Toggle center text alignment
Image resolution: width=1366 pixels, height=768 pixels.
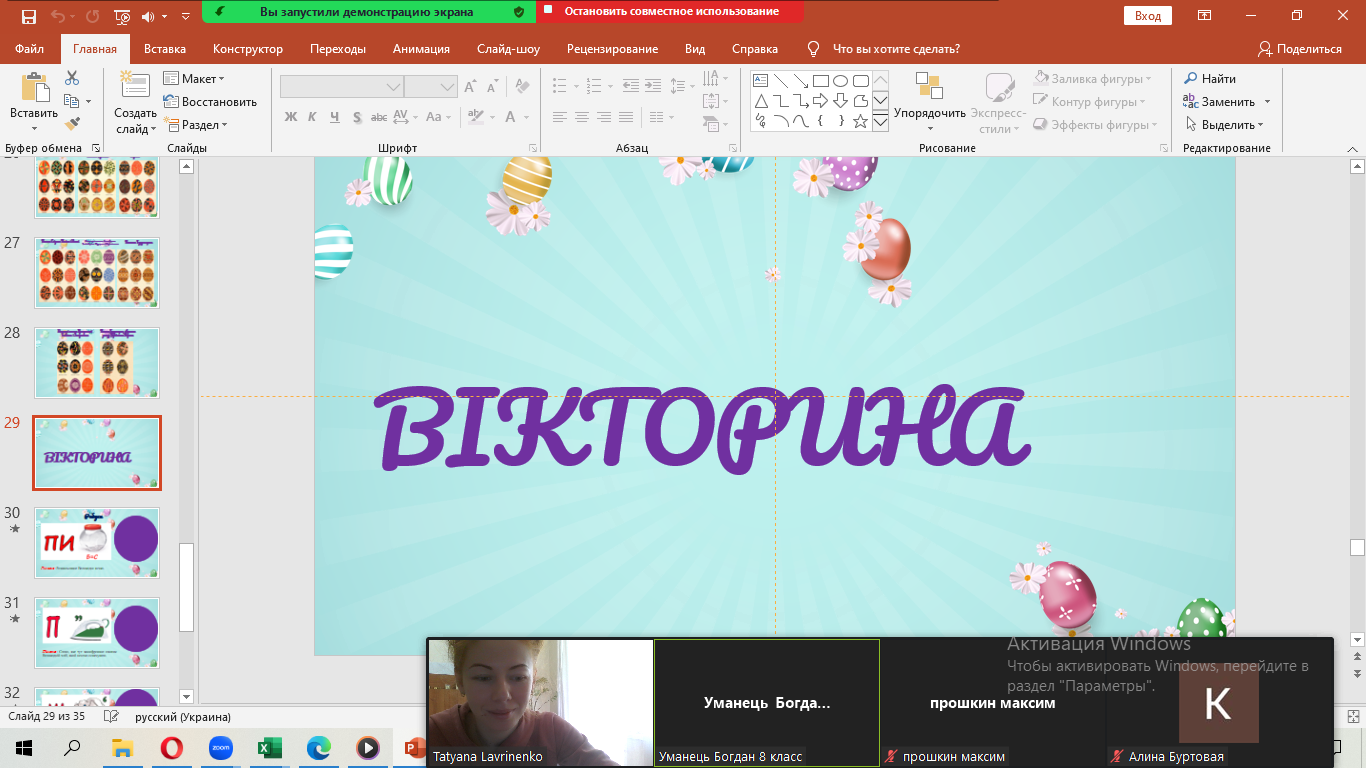tap(582, 117)
